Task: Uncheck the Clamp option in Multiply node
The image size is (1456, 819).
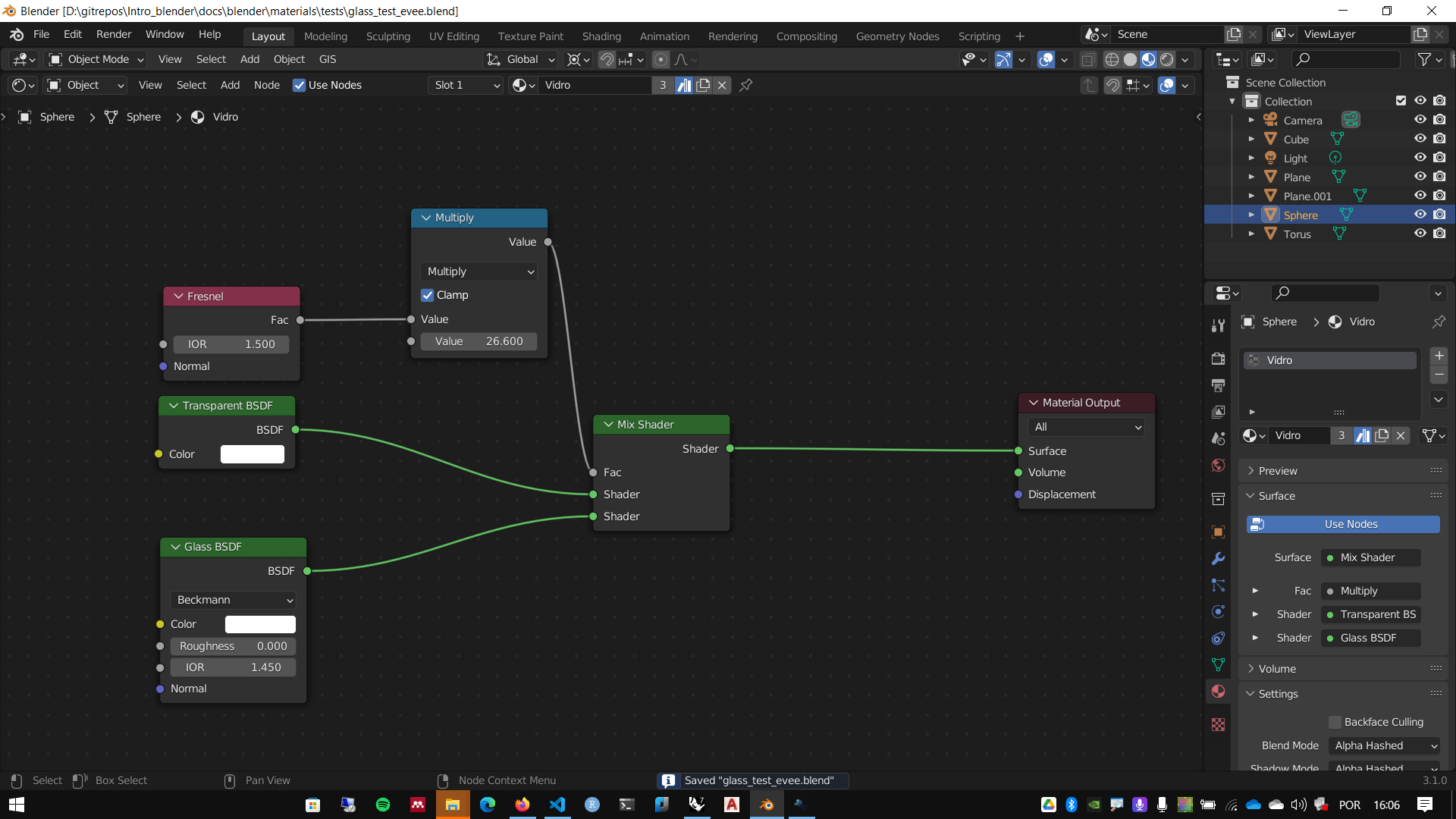Action: pos(428,295)
